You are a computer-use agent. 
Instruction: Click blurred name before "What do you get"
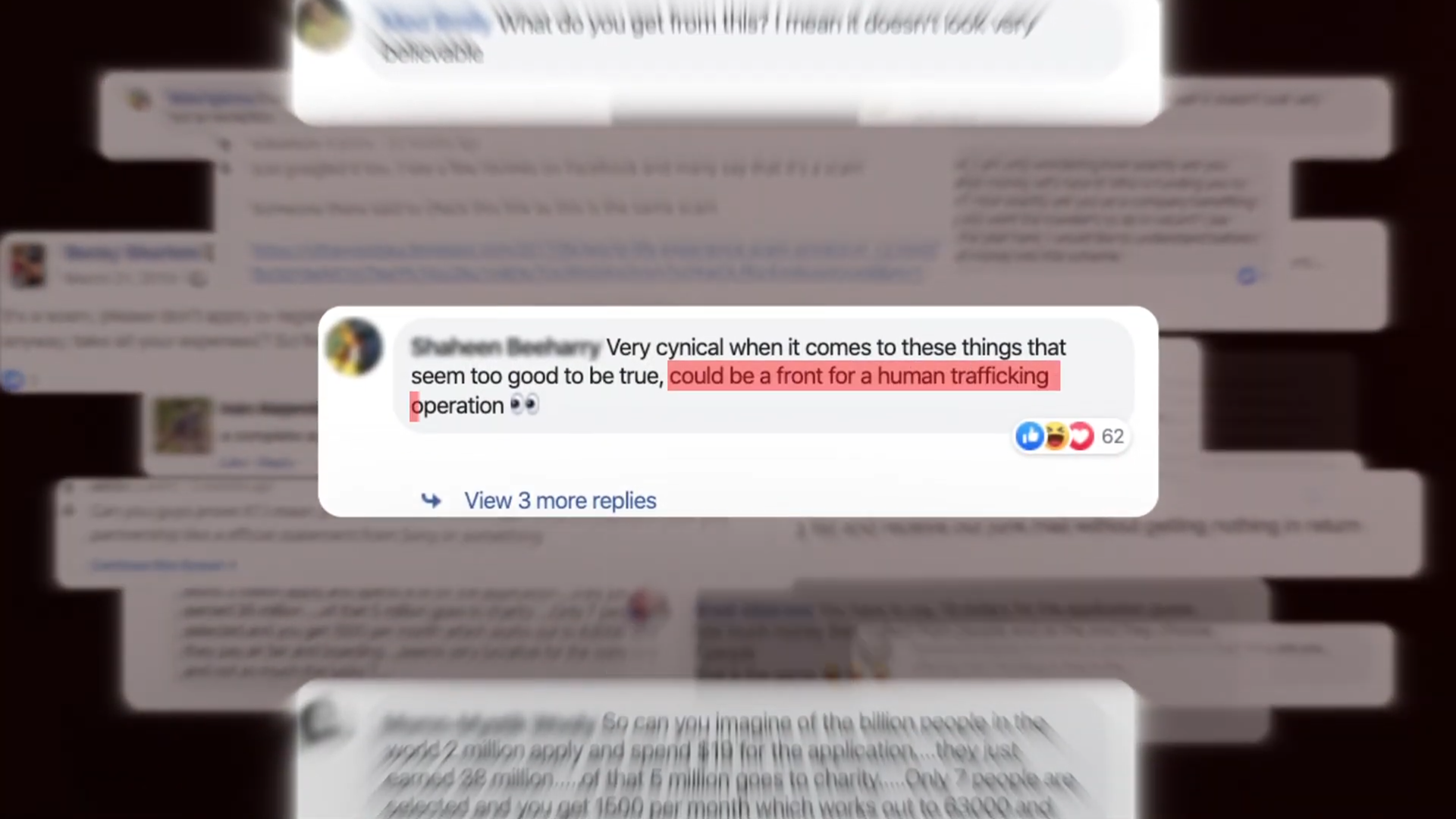pos(435,21)
